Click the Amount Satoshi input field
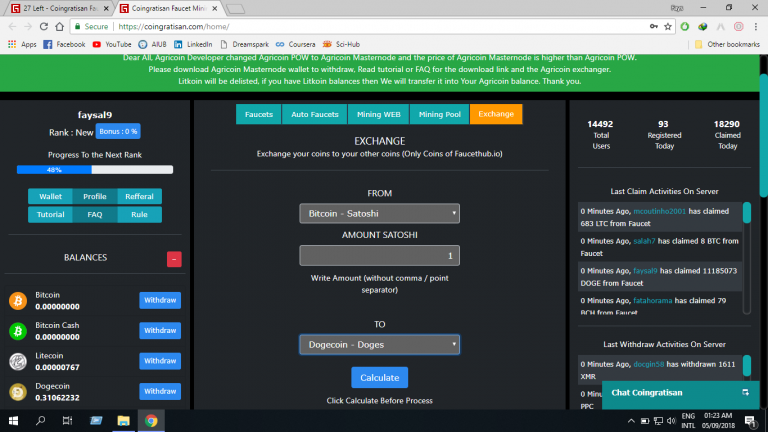 [x=379, y=255]
